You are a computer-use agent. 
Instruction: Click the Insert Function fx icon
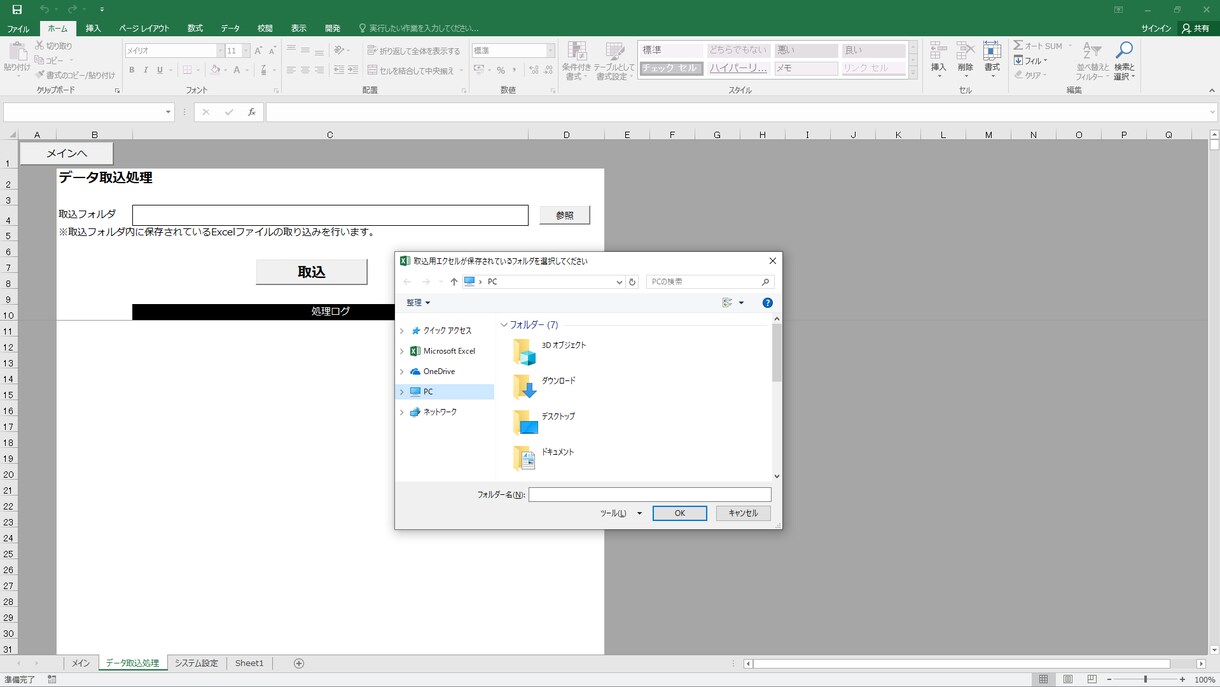(x=251, y=112)
